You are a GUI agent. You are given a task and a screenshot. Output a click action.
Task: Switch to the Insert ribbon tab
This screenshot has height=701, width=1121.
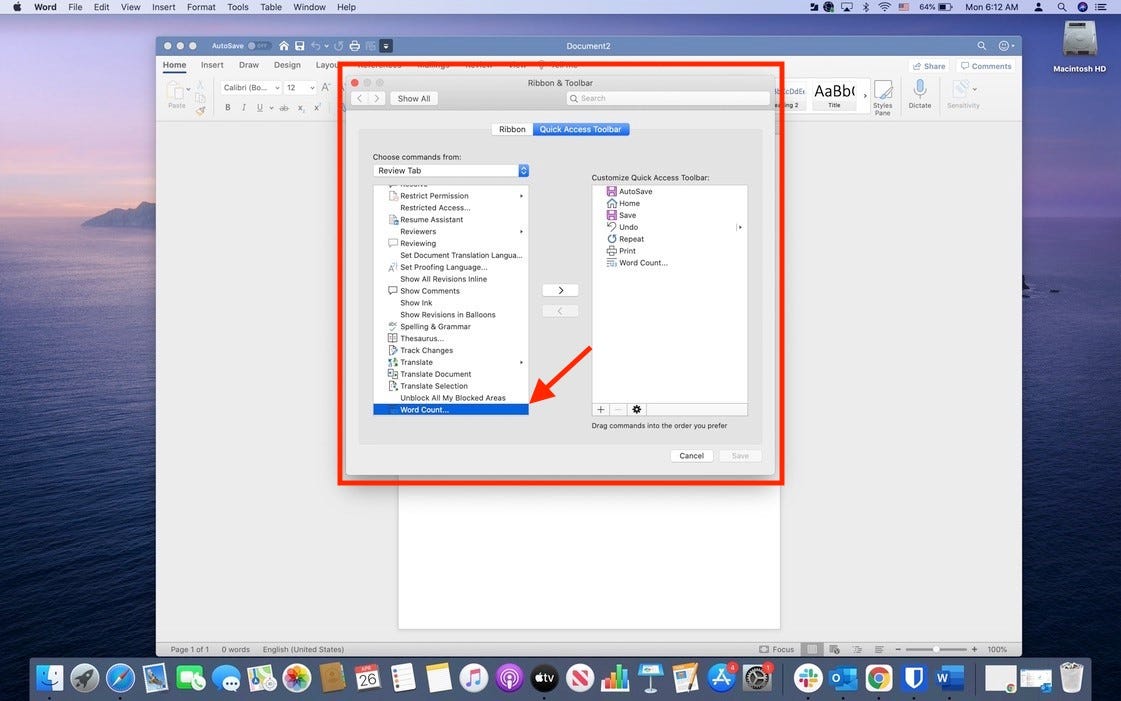click(212, 65)
